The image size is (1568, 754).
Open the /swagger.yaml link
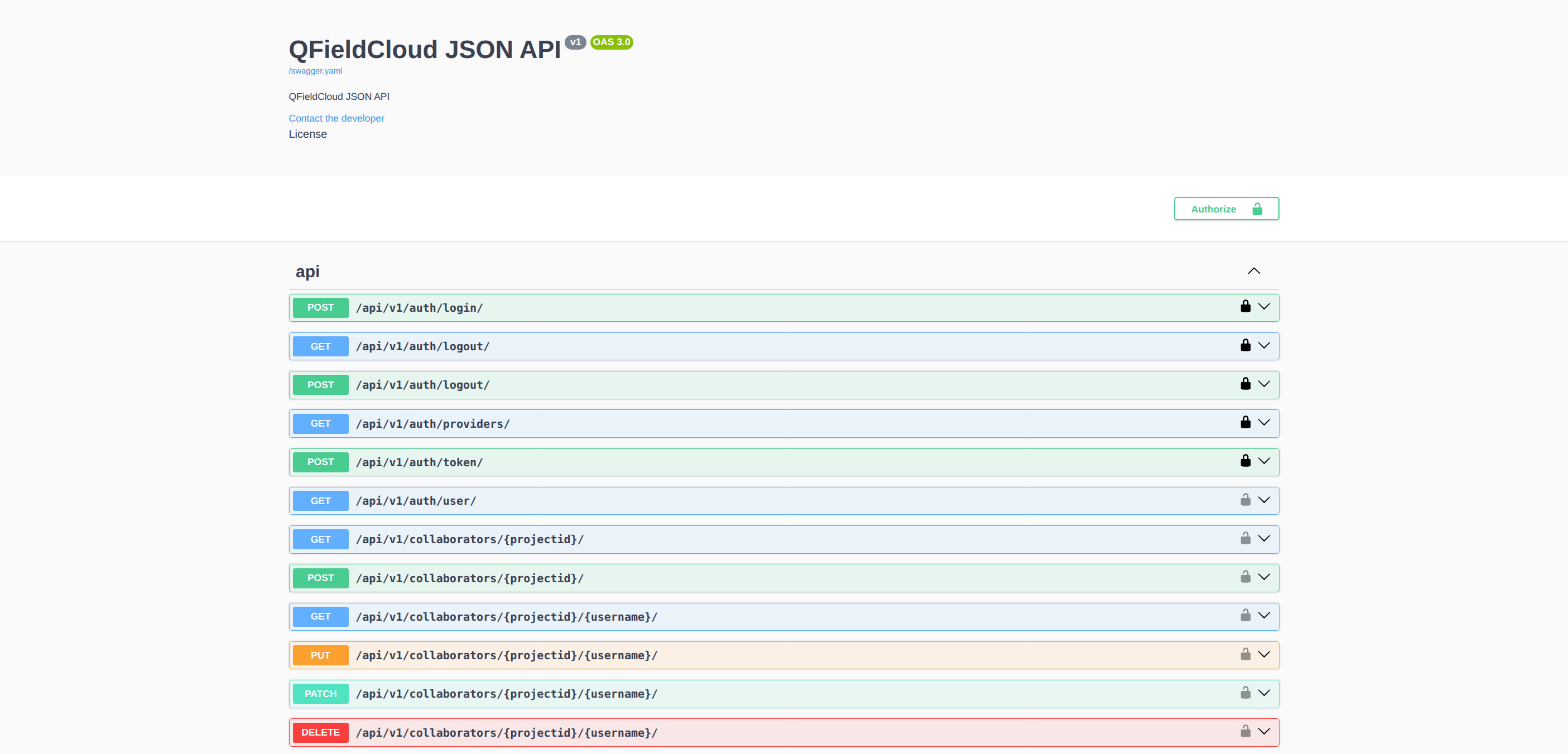pyautogui.click(x=315, y=71)
